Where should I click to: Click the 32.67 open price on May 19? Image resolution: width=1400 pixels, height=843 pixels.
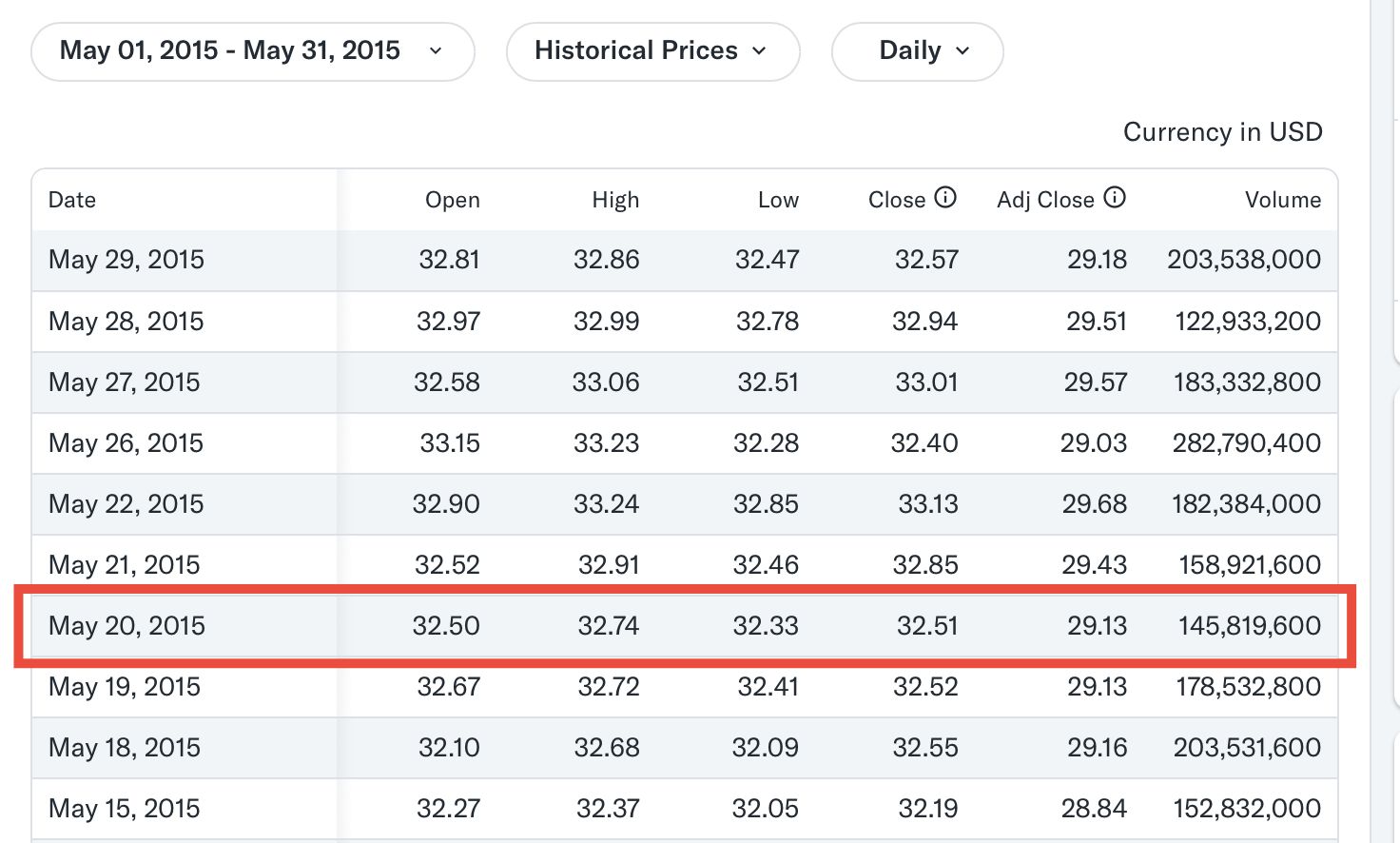coord(448,687)
